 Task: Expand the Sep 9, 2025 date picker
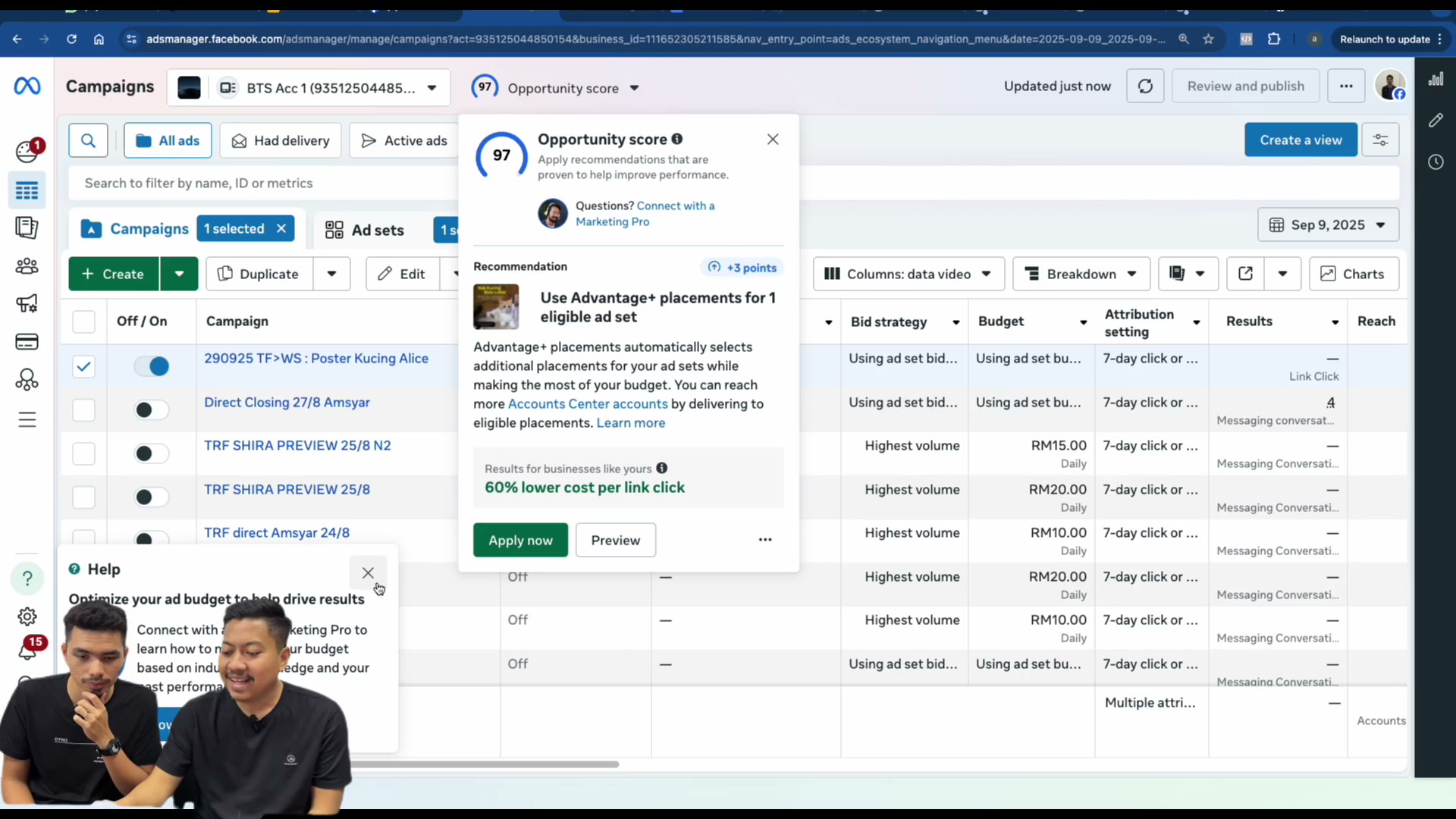(x=1328, y=225)
